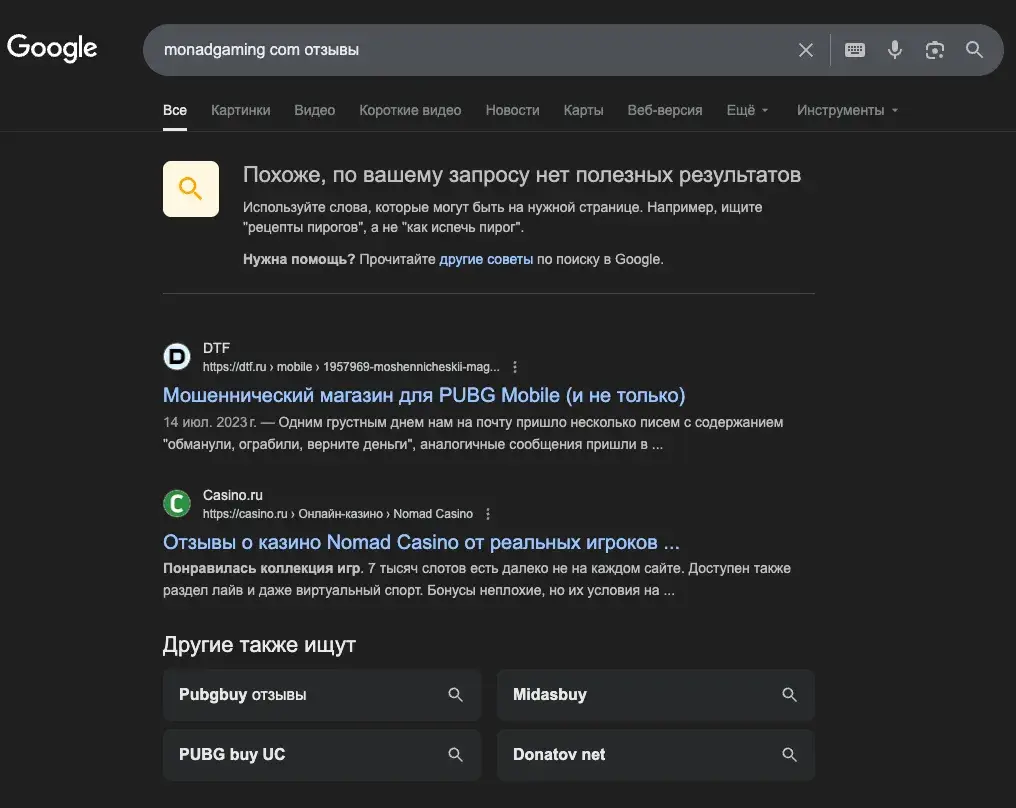Start voice search with the microphone icon
This screenshot has width=1016, height=808.
pyautogui.click(x=895, y=50)
